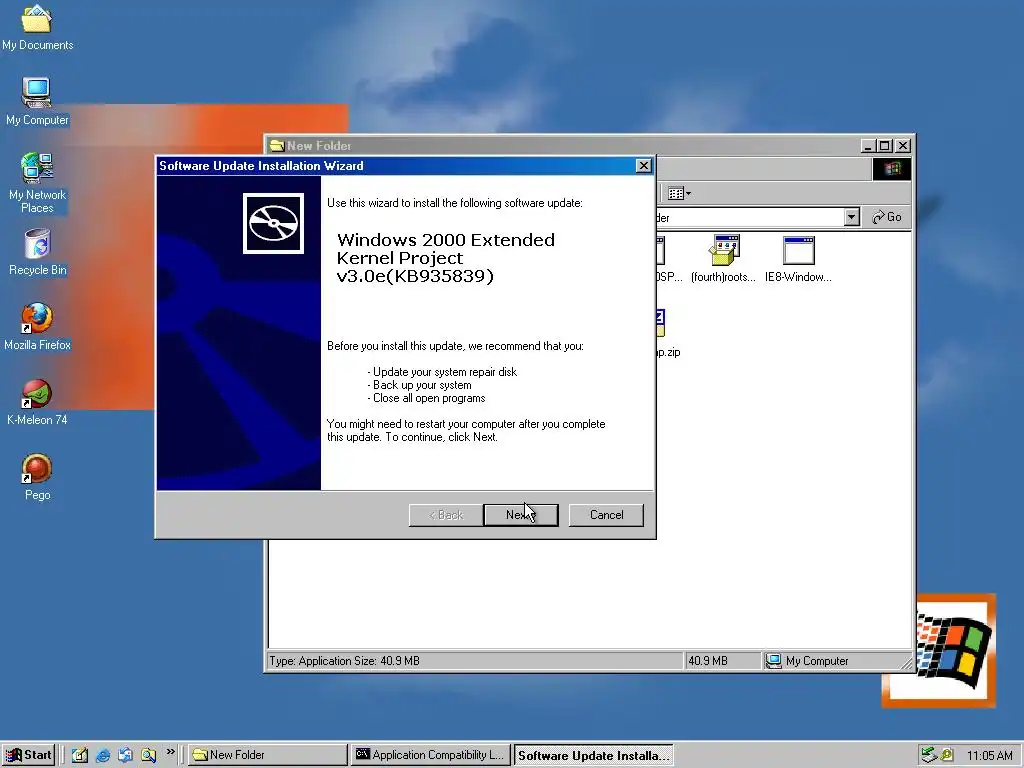Screen dimensions: 1024x768
Task: Click Go button in New Folder address bar
Action: coord(887,217)
